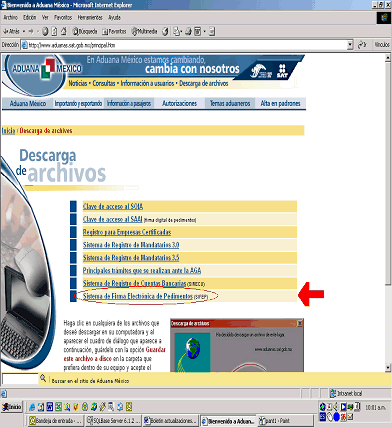Open Descarga de archivos header link
392x428 pixels.
(x=204, y=83)
